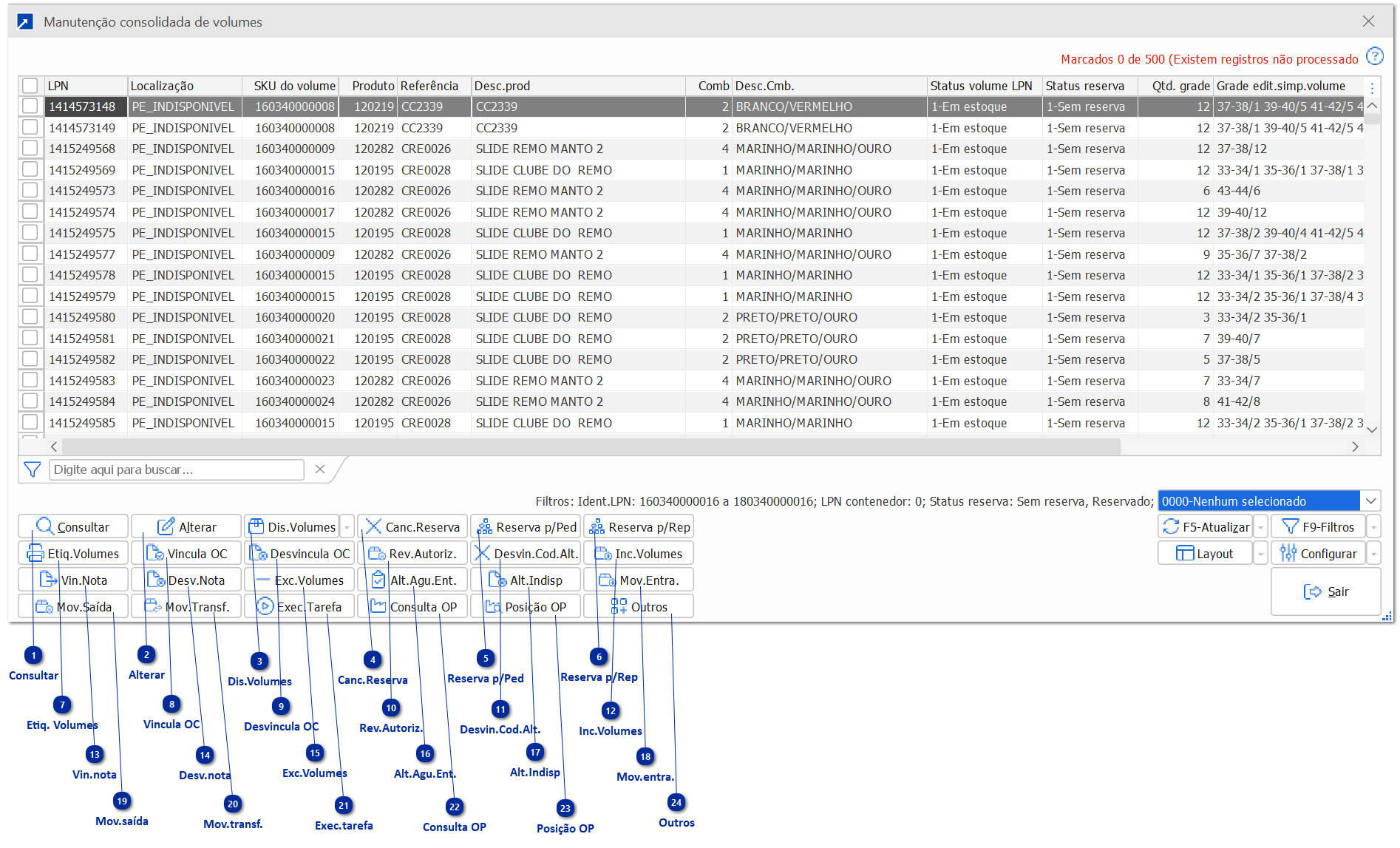1400x848 pixels.
Task: Check the row for LPN 1415249580
Action: pos(30,317)
